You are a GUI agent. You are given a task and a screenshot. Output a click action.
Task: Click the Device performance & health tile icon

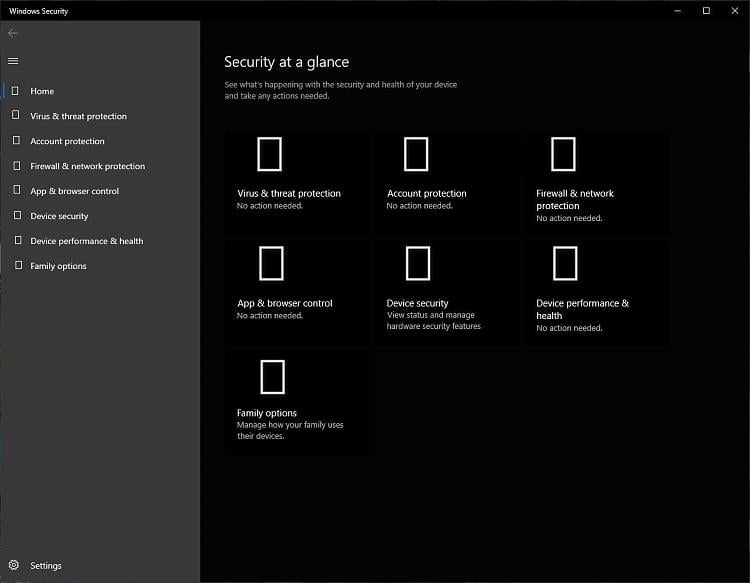click(x=565, y=264)
